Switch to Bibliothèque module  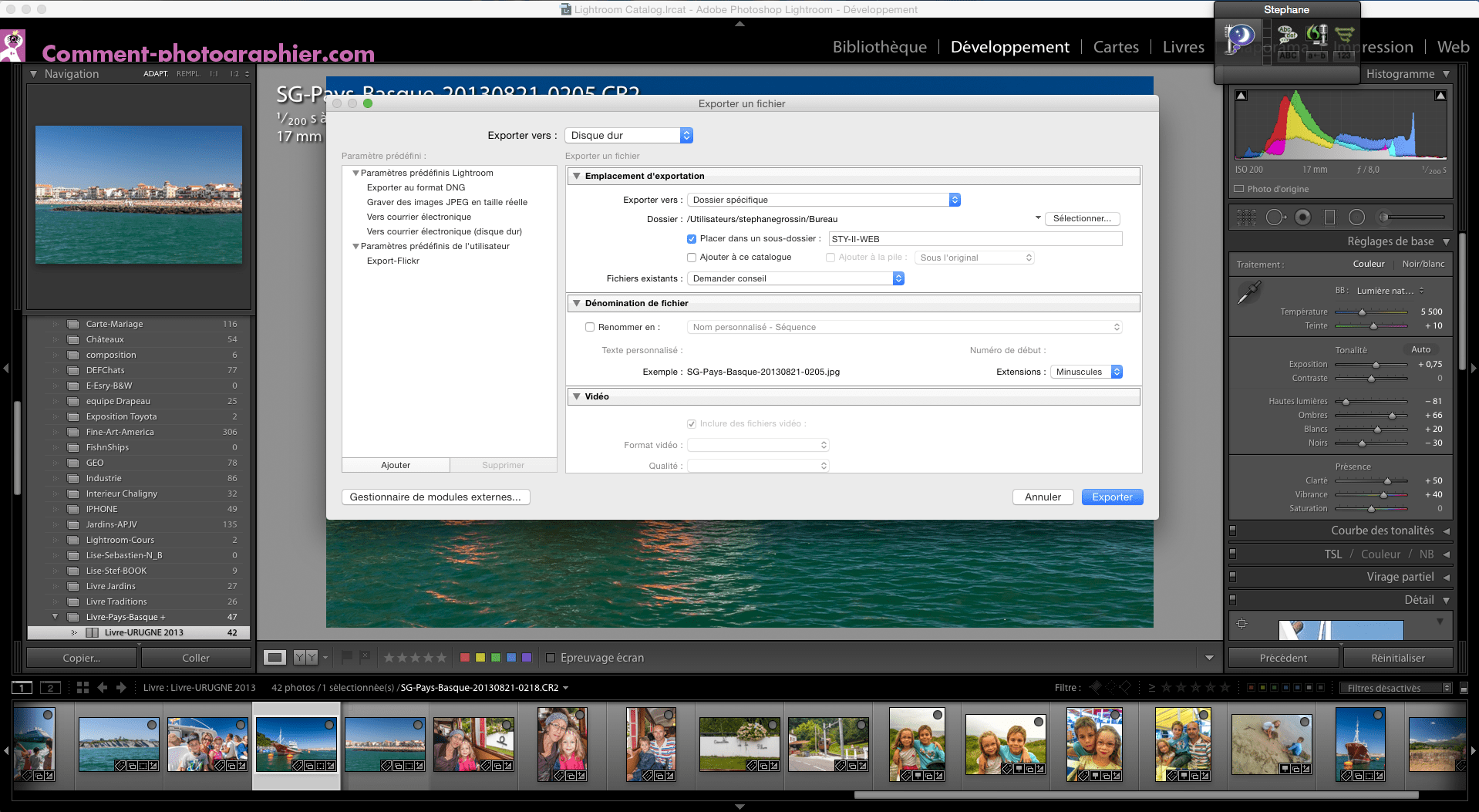880,47
